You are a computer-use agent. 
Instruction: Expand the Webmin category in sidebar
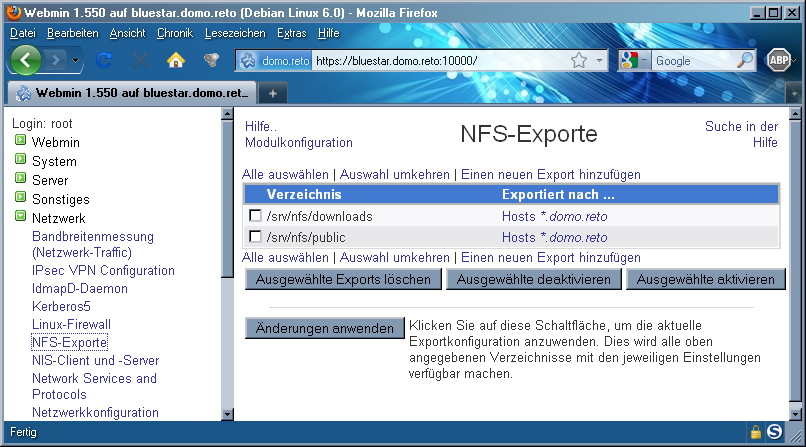click(x=20, y=142)
